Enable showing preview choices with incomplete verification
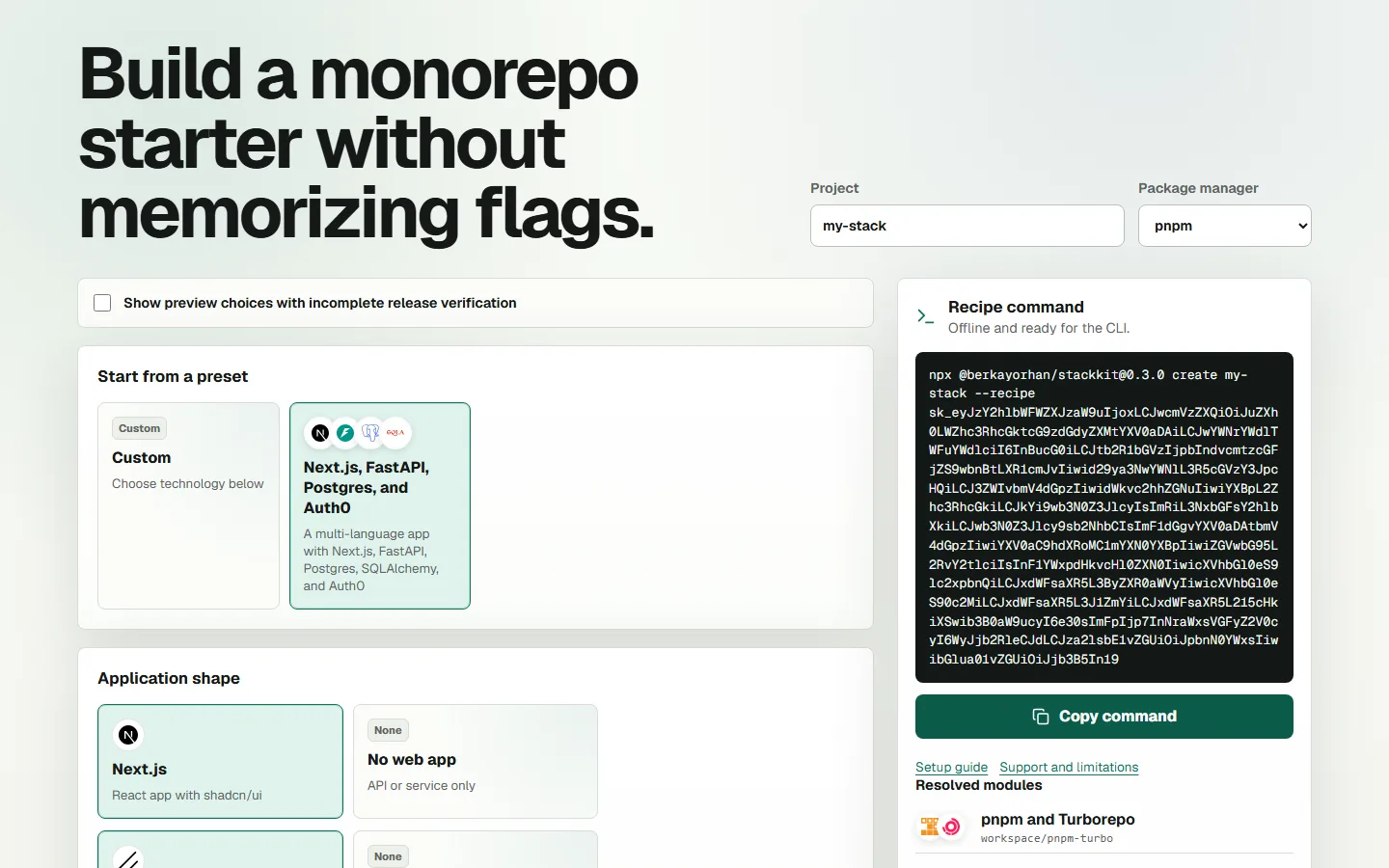Image resolution: width=1389 pixels, height=868 pixels. coord(102,303)
